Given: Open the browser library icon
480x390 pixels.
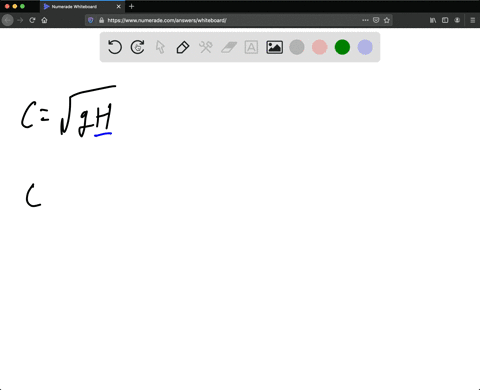Looking at the screenshot, I should [433, 20].
